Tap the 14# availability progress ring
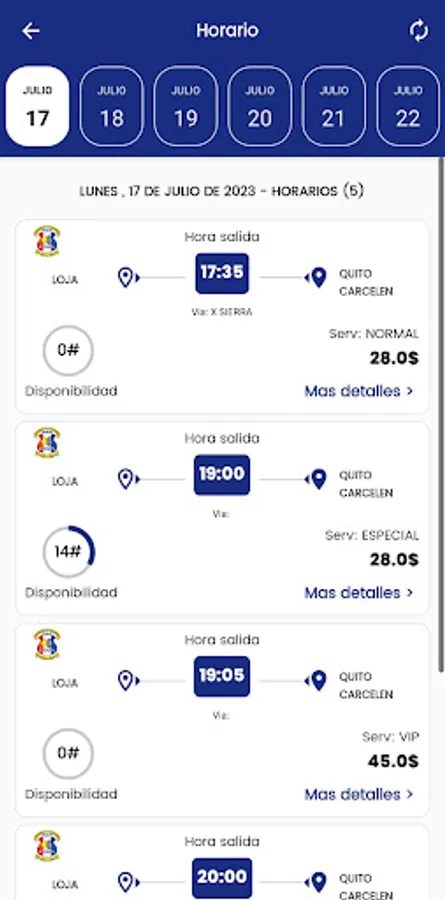Viewport: 445px width, 900px height. click(x=68, y=552)
